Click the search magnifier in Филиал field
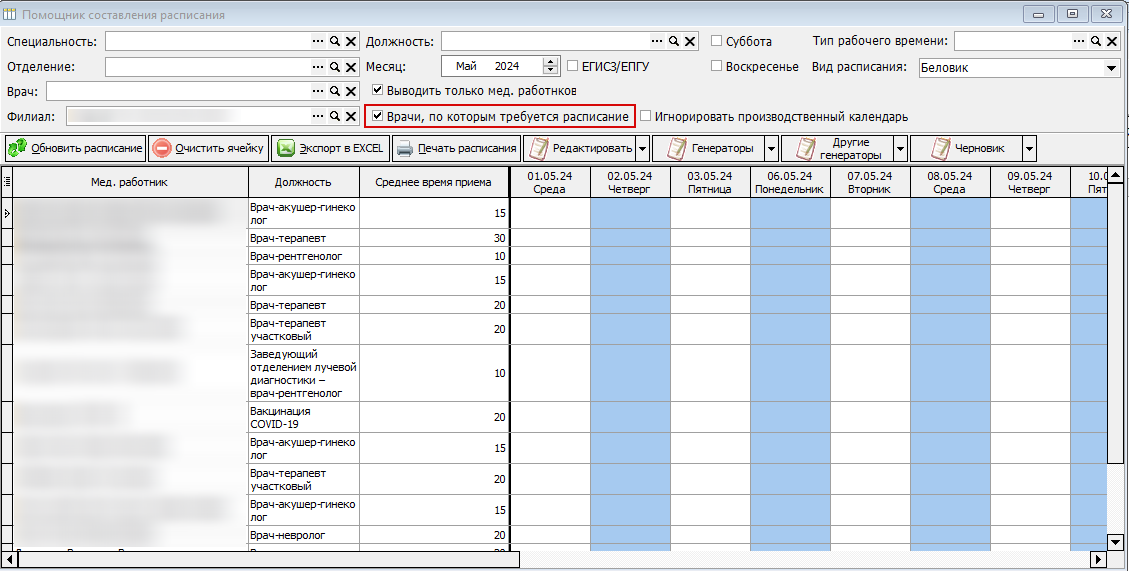This screenshot has height=571, width=1129. (335, 117)
